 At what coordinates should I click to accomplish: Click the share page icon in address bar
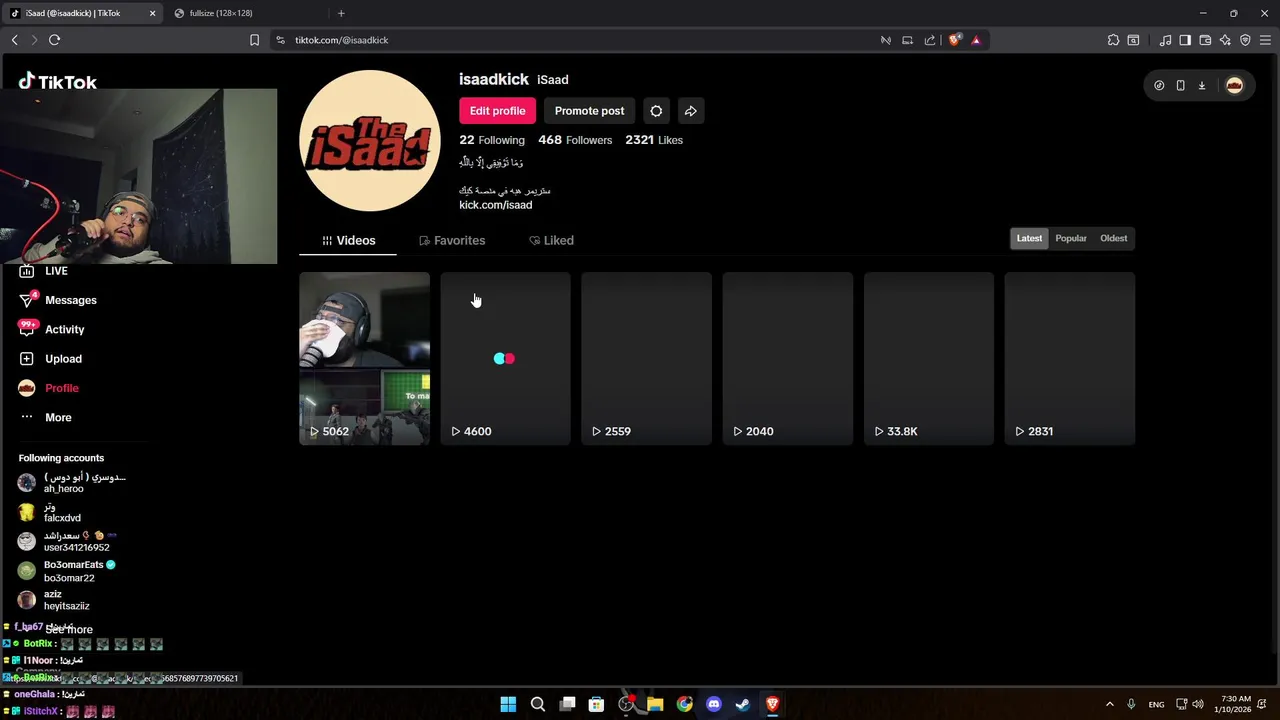[x=930, y=40]
